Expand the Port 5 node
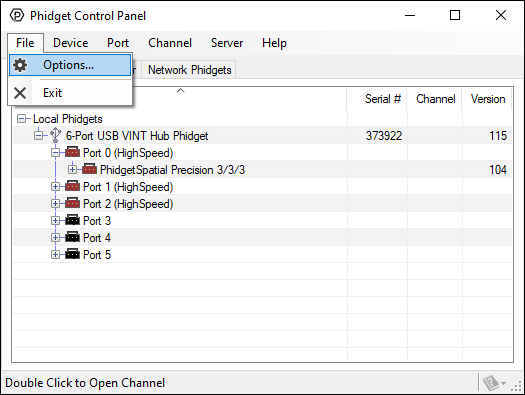 [x=56, y=254]
